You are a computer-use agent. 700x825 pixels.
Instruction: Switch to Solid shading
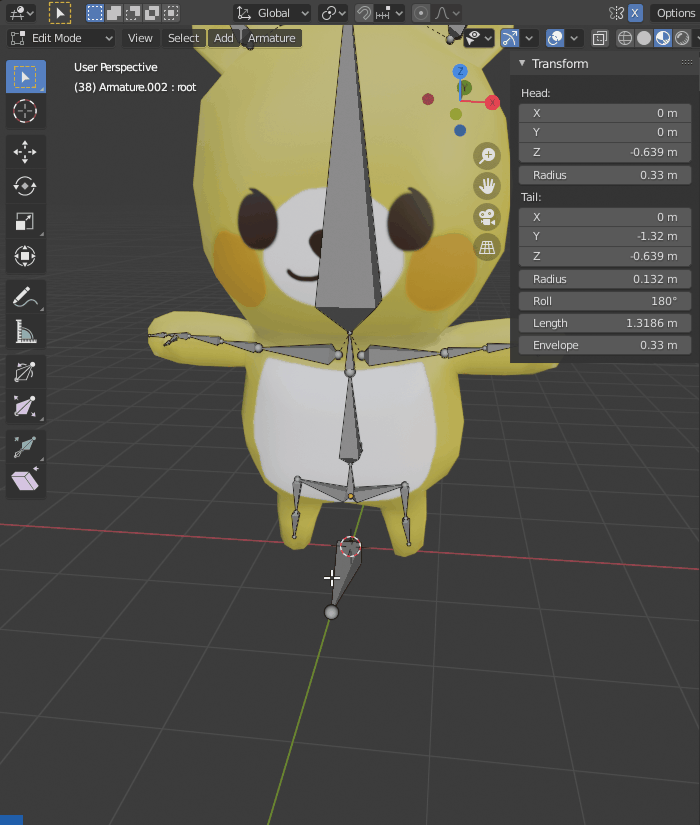(x=644, y=38)
